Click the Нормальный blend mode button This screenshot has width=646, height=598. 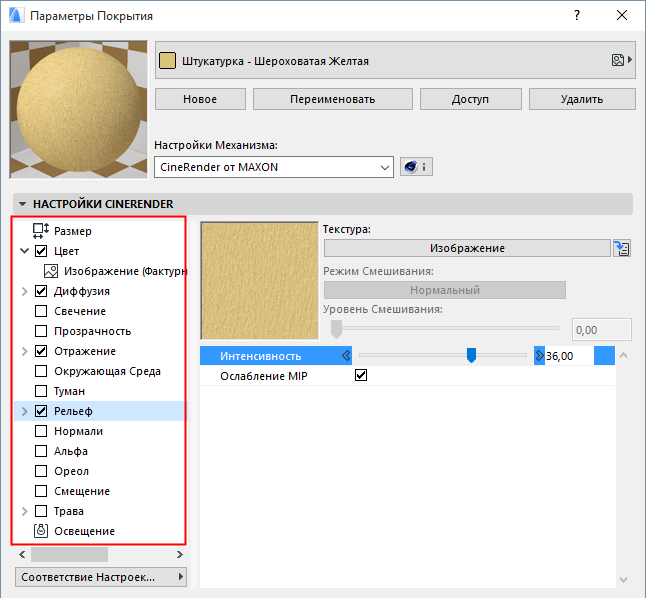pos(445,290)
